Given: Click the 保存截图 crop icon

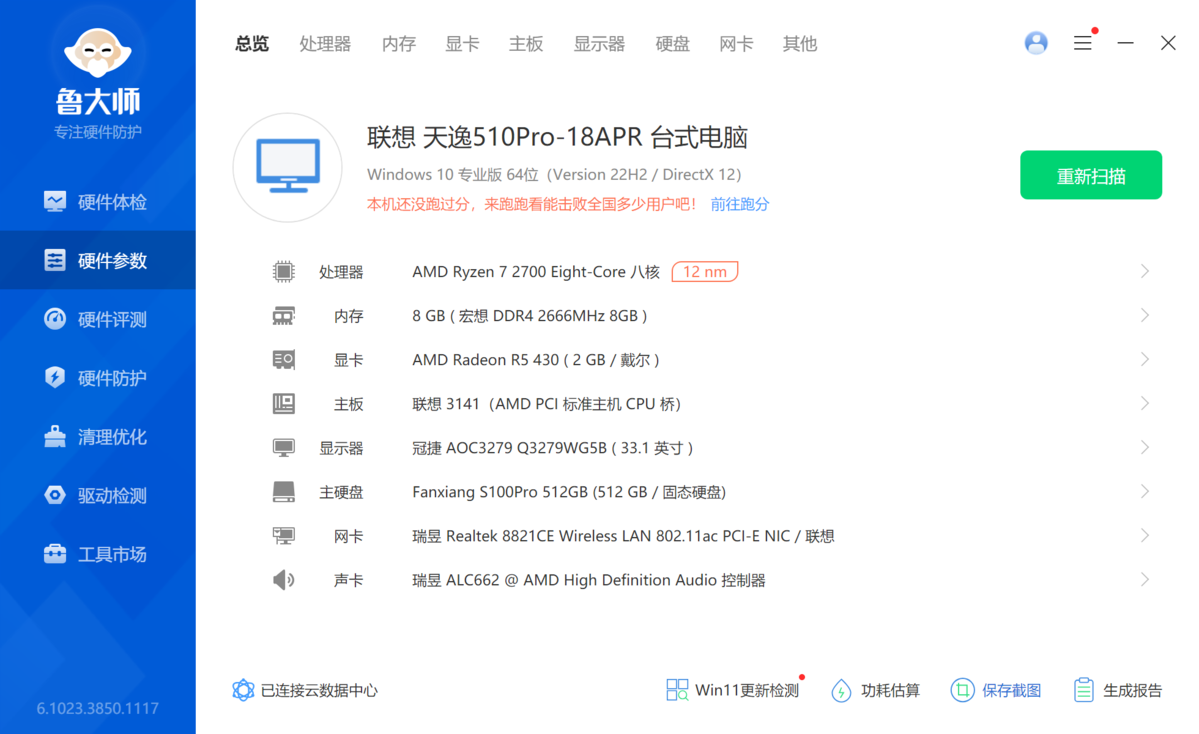Looking at the screenshot, I should [x=962, y=690].
